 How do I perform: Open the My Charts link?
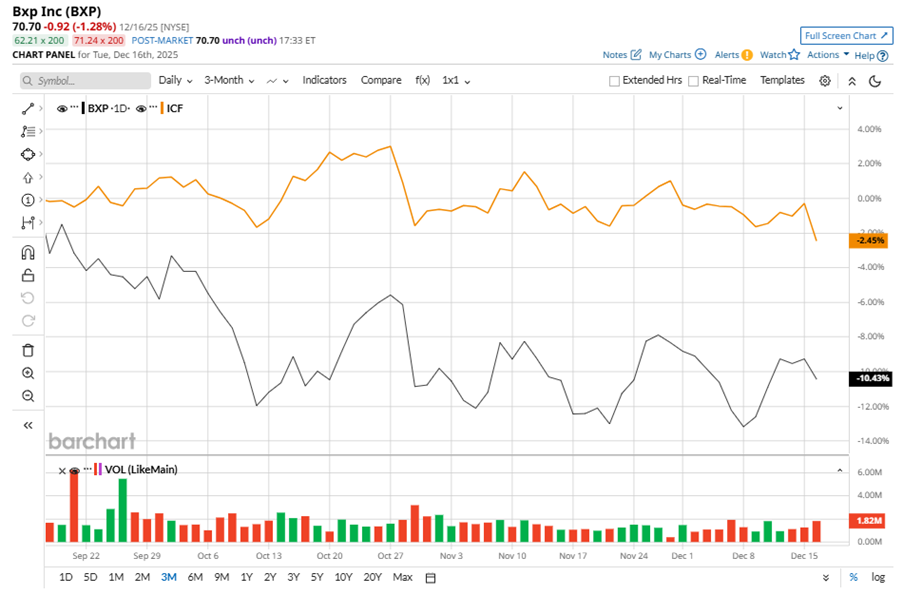tap(670, 55)
